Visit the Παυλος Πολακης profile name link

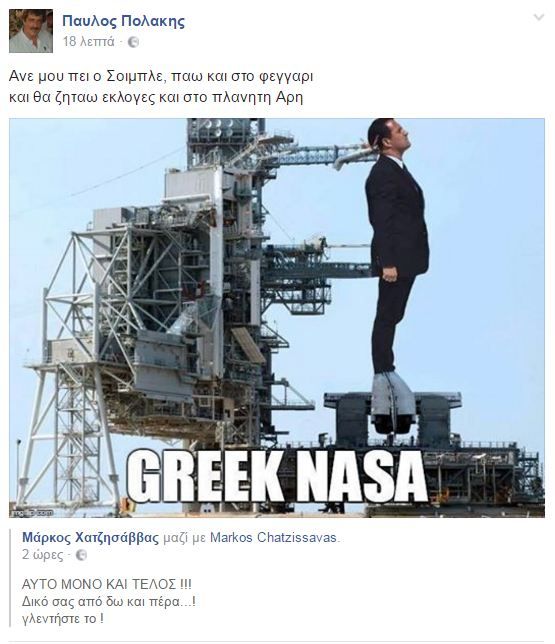(x=123, y=21)
